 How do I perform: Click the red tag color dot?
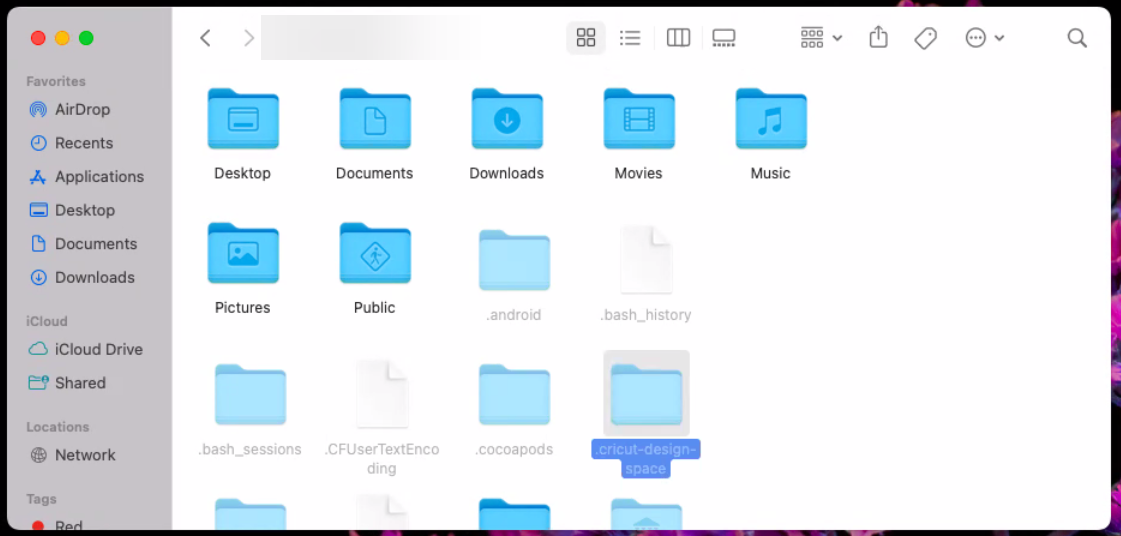tap(38, 526)
